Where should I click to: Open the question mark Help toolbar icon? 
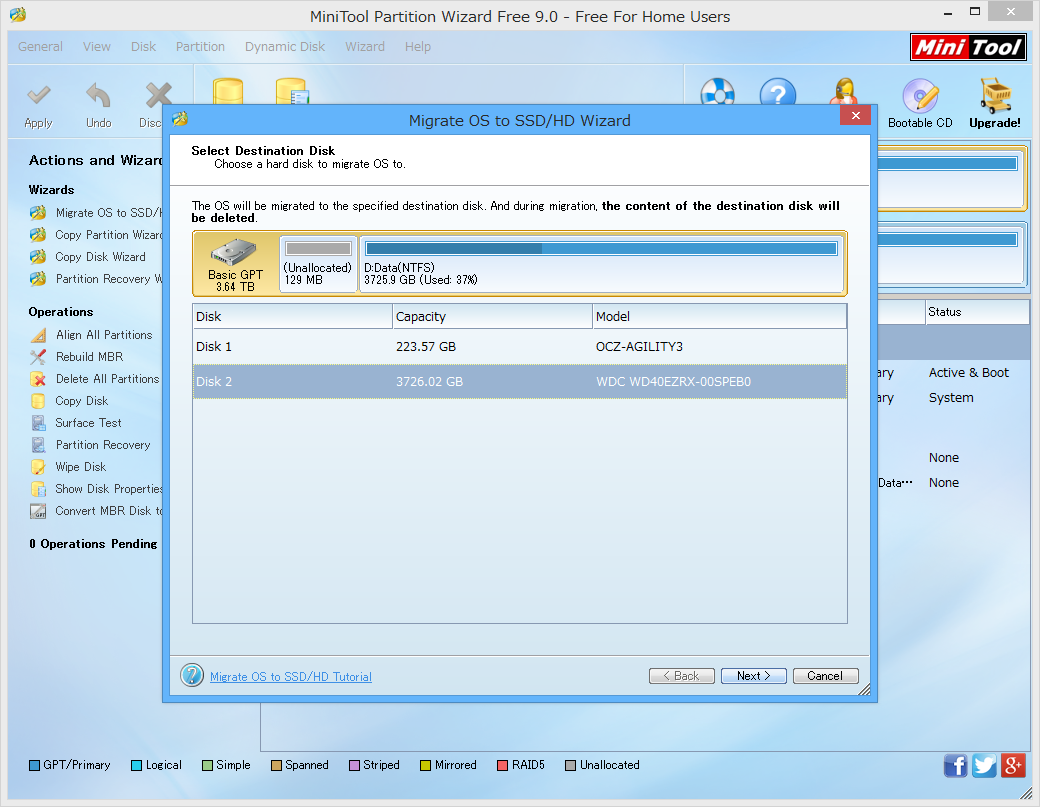coord(777,93)
